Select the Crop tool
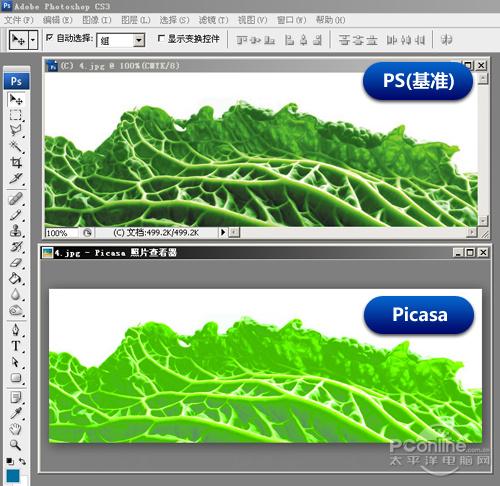This screenshot has height=486, width=500. (15, 162)
